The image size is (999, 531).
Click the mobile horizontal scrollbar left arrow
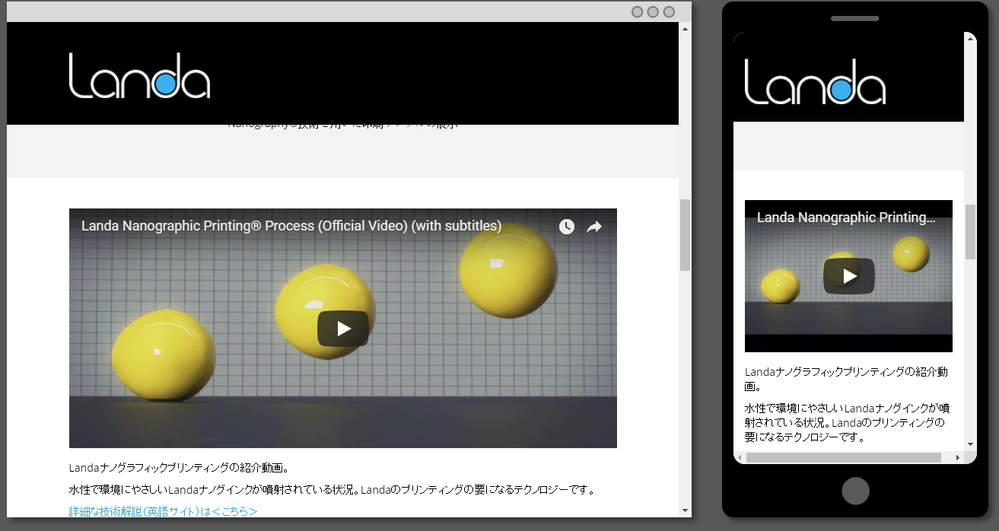coord(740,458)
